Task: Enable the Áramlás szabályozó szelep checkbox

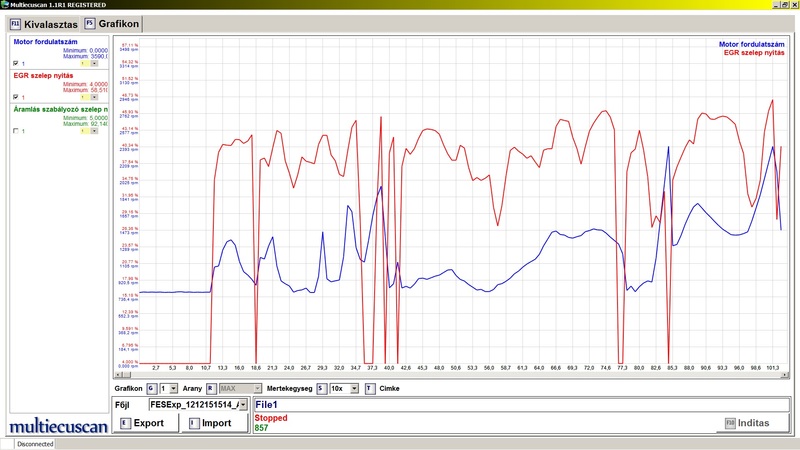Action: [16, 131]
